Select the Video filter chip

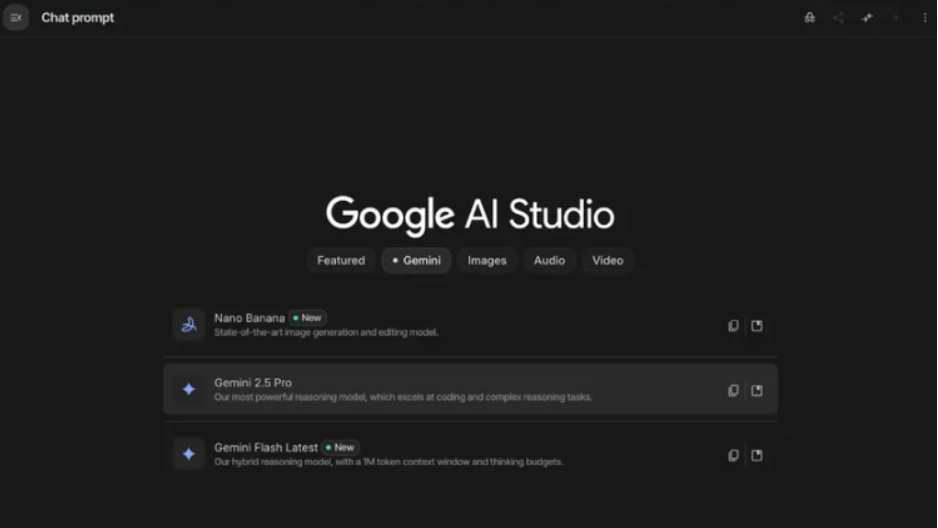click(x=607, y=260)
